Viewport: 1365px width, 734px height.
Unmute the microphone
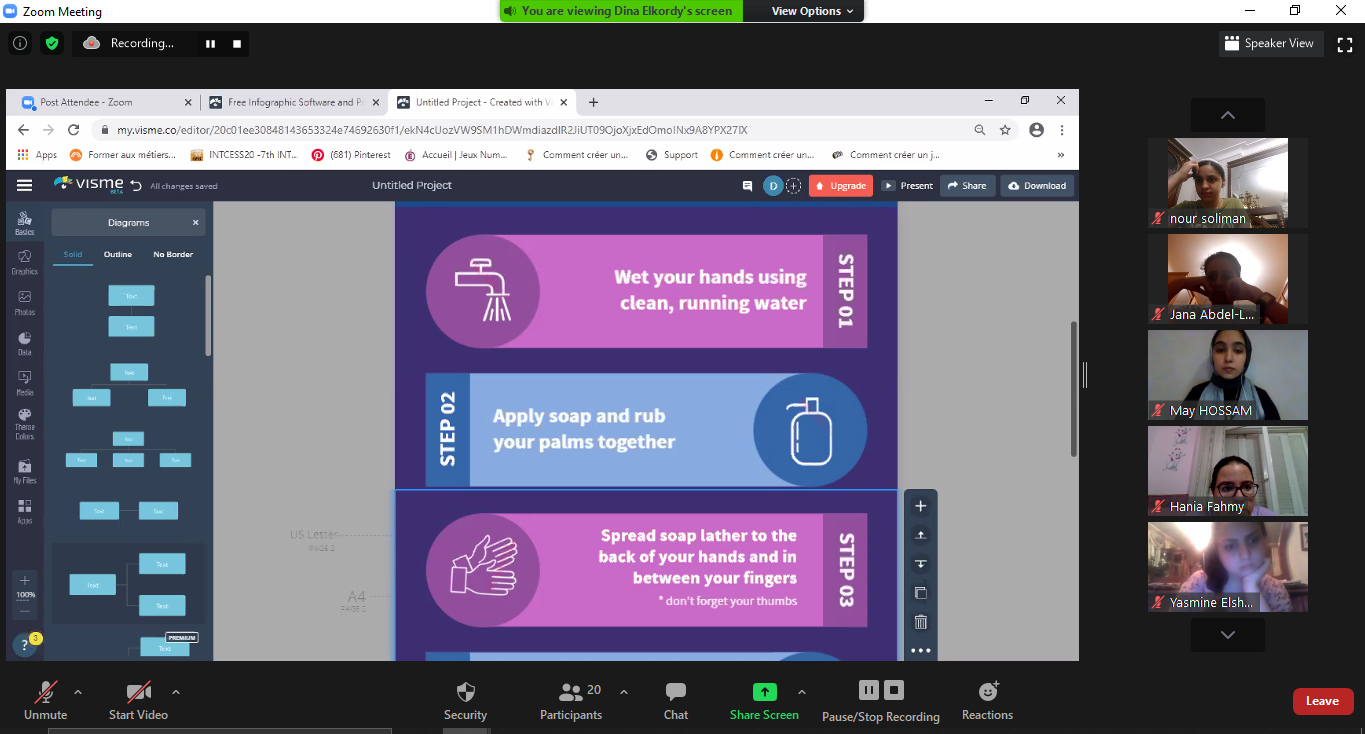(x=45, y=692)
